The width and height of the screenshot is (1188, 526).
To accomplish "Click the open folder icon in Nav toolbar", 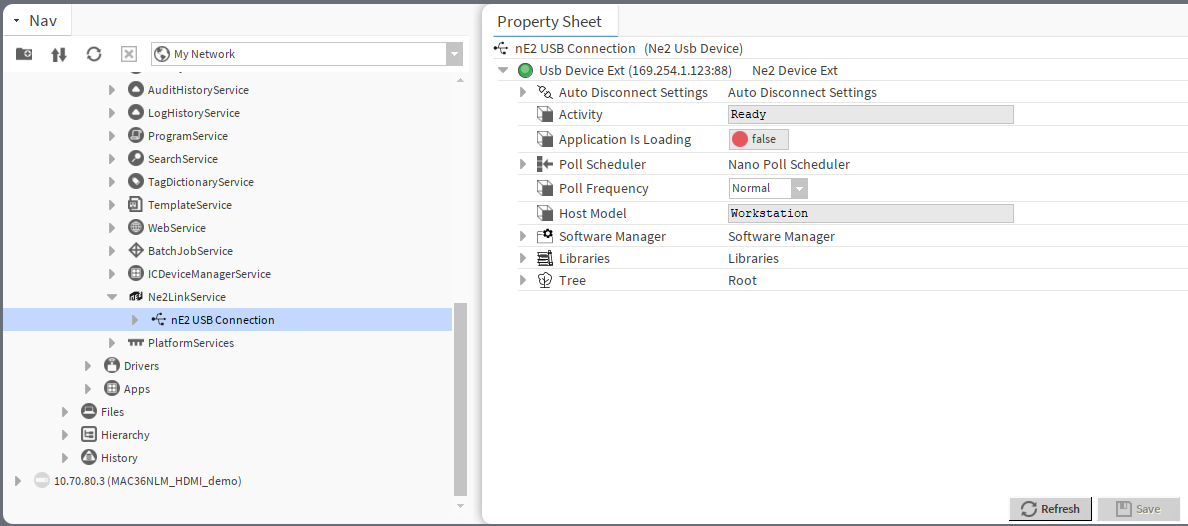I will pos(24,54).
